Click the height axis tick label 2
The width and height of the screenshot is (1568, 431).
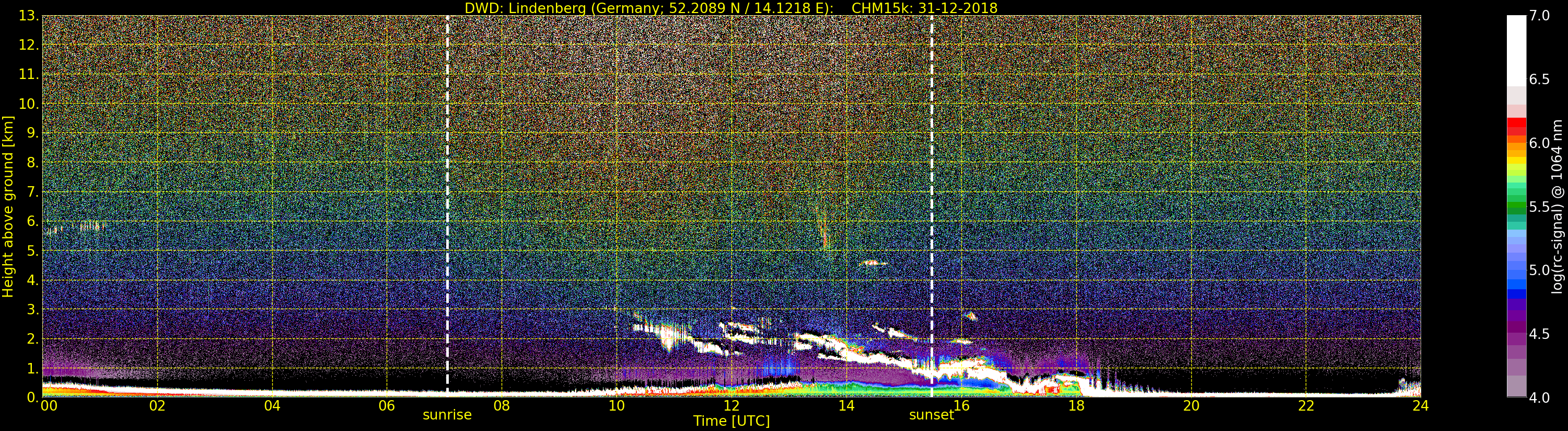[32, 338]
